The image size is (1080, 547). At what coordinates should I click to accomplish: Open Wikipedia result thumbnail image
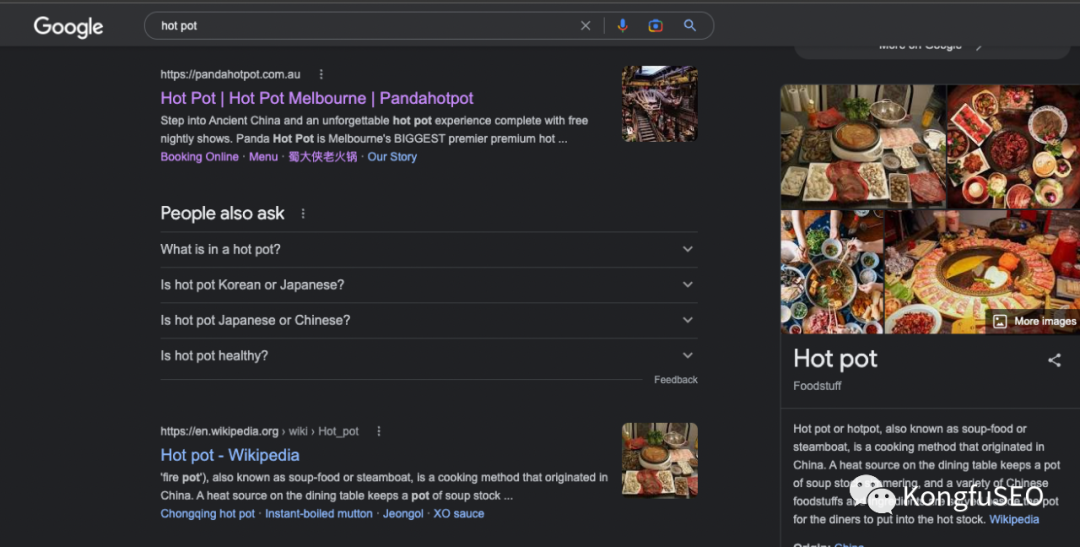click(660, 460)
